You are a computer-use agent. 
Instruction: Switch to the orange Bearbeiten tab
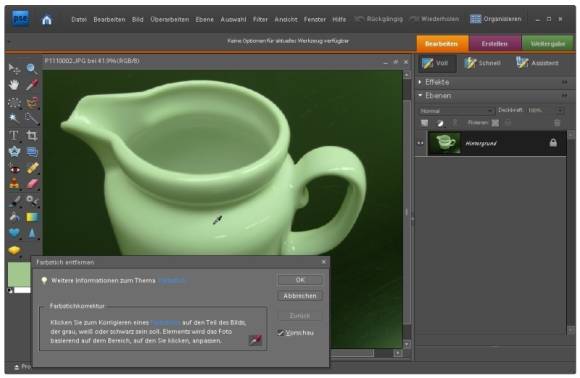(442, 43)
